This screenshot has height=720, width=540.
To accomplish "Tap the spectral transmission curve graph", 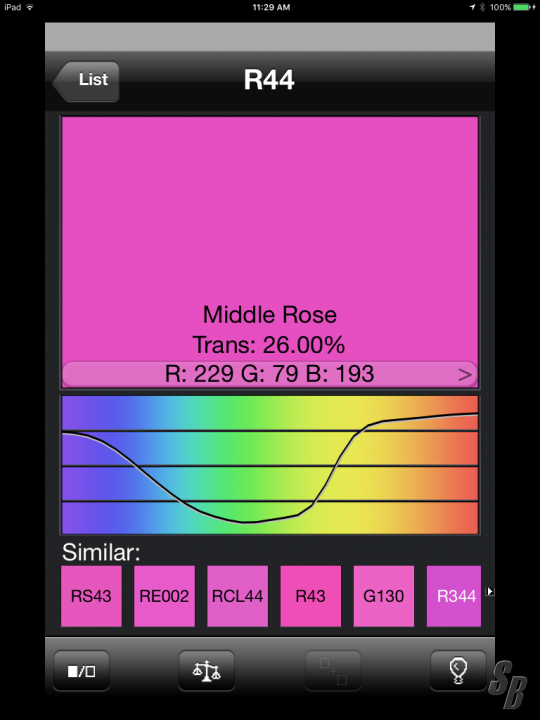I will (270, 465).
